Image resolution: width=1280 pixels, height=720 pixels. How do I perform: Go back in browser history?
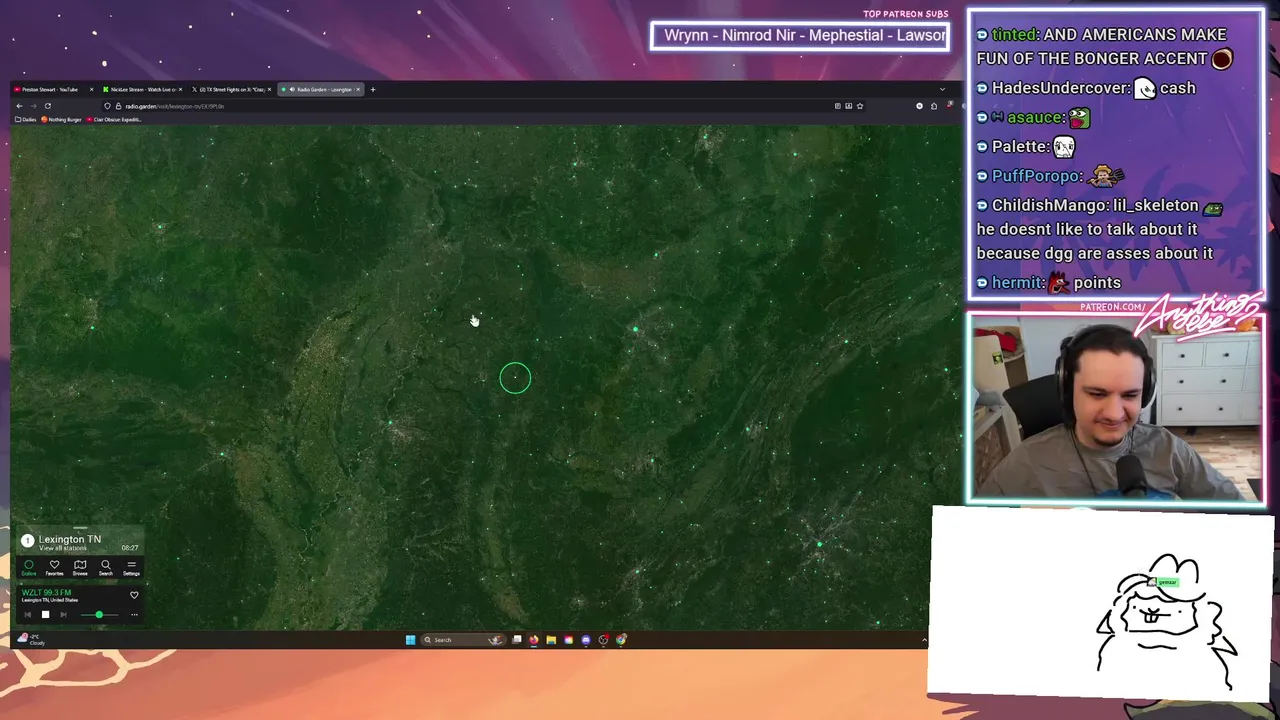[x=19, y=106]
